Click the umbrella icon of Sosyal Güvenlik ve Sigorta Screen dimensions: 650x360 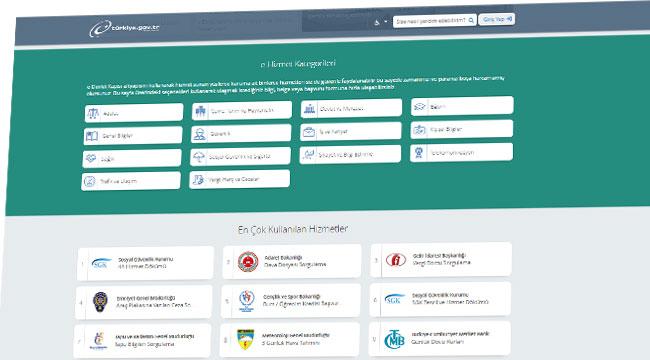[x=199, y=157]
